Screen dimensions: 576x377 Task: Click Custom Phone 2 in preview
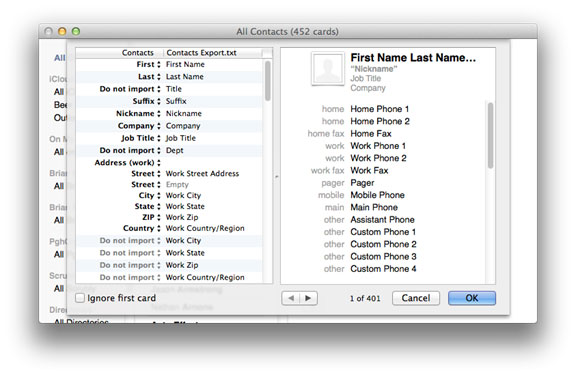pyautogui.click(x=383, y=244)
